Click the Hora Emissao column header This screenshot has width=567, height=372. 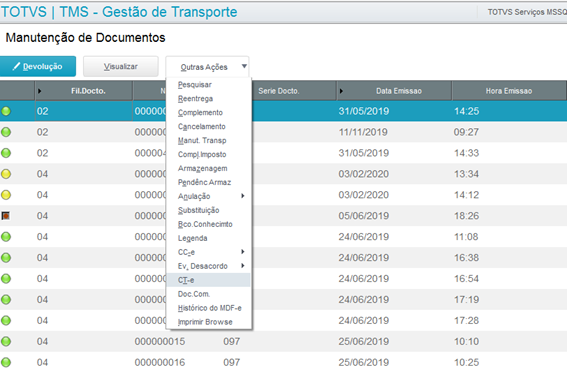pyautogui.click(x=508, y=91)
